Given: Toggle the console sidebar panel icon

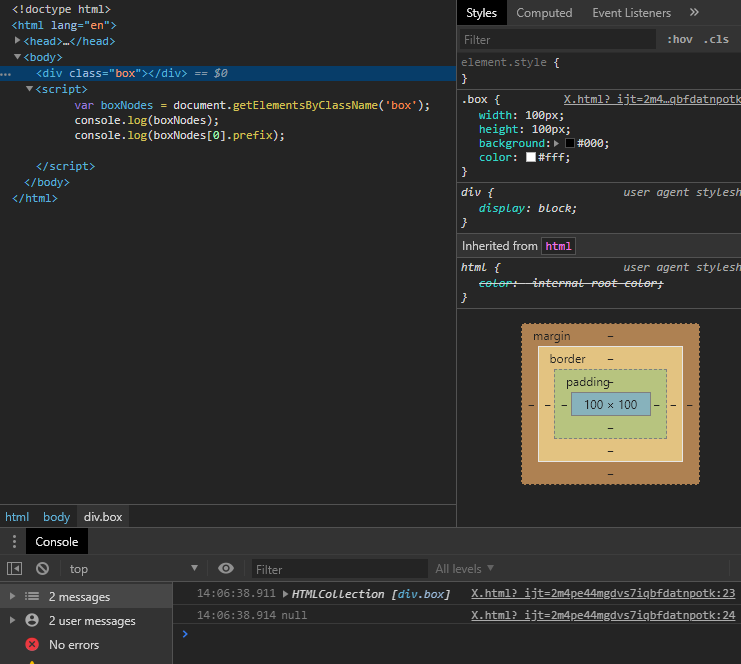Looking at the screenshot, I should 15,569.
